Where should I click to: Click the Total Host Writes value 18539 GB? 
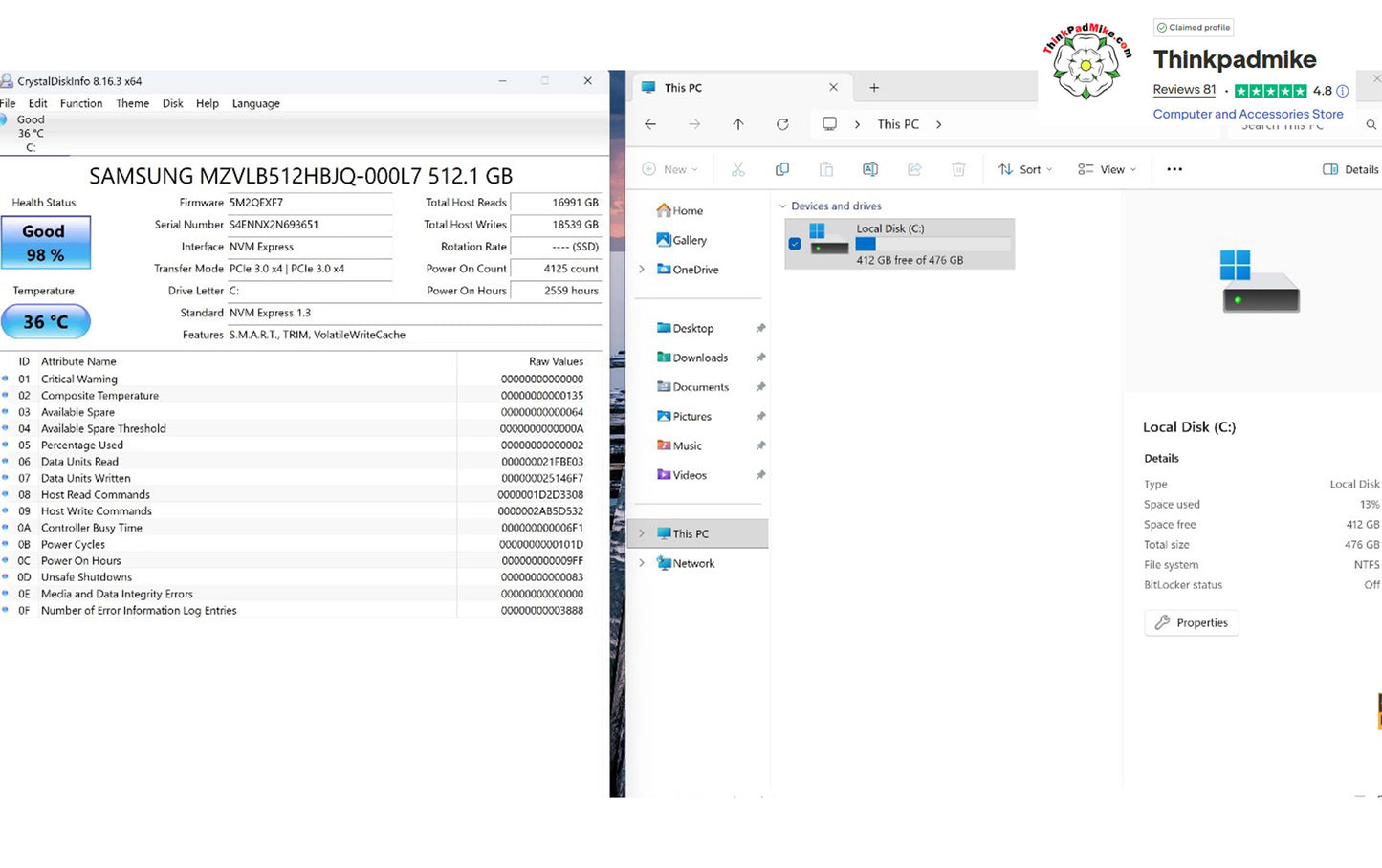556,225
